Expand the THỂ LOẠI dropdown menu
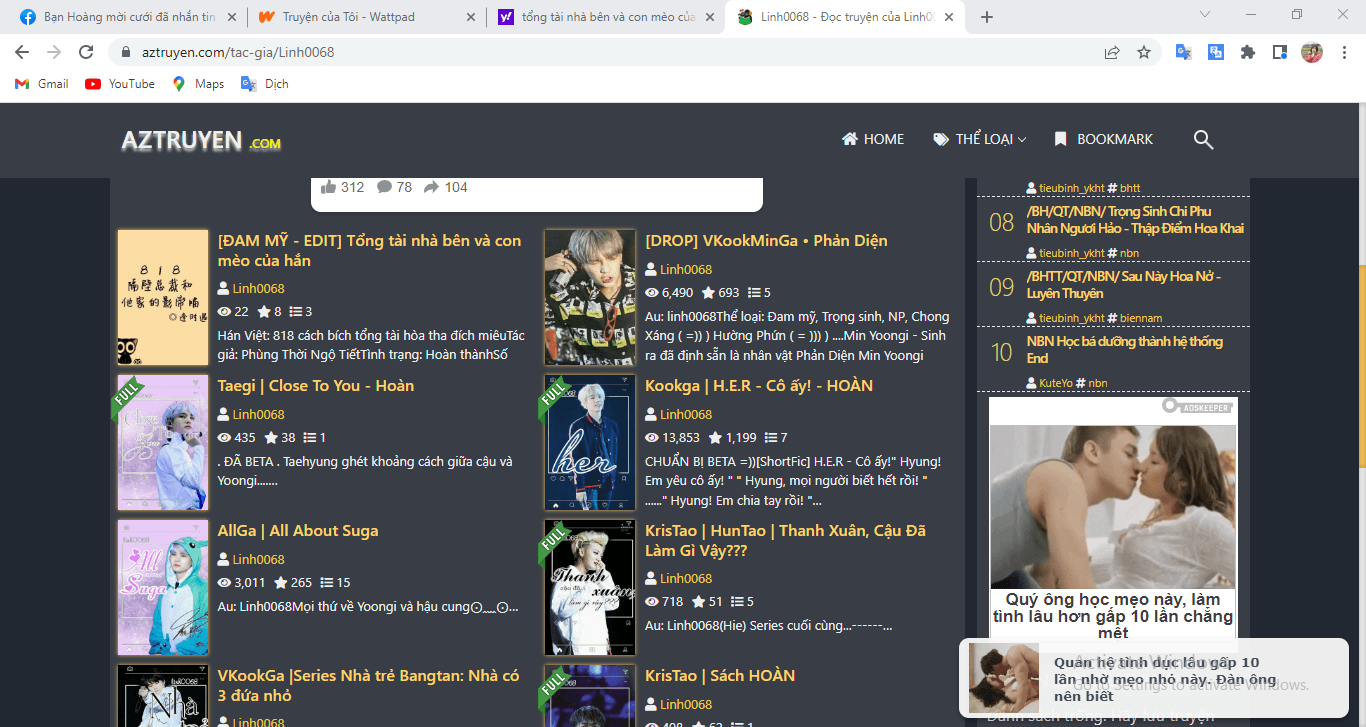The image size is (1366, 727). pos(979,140)
